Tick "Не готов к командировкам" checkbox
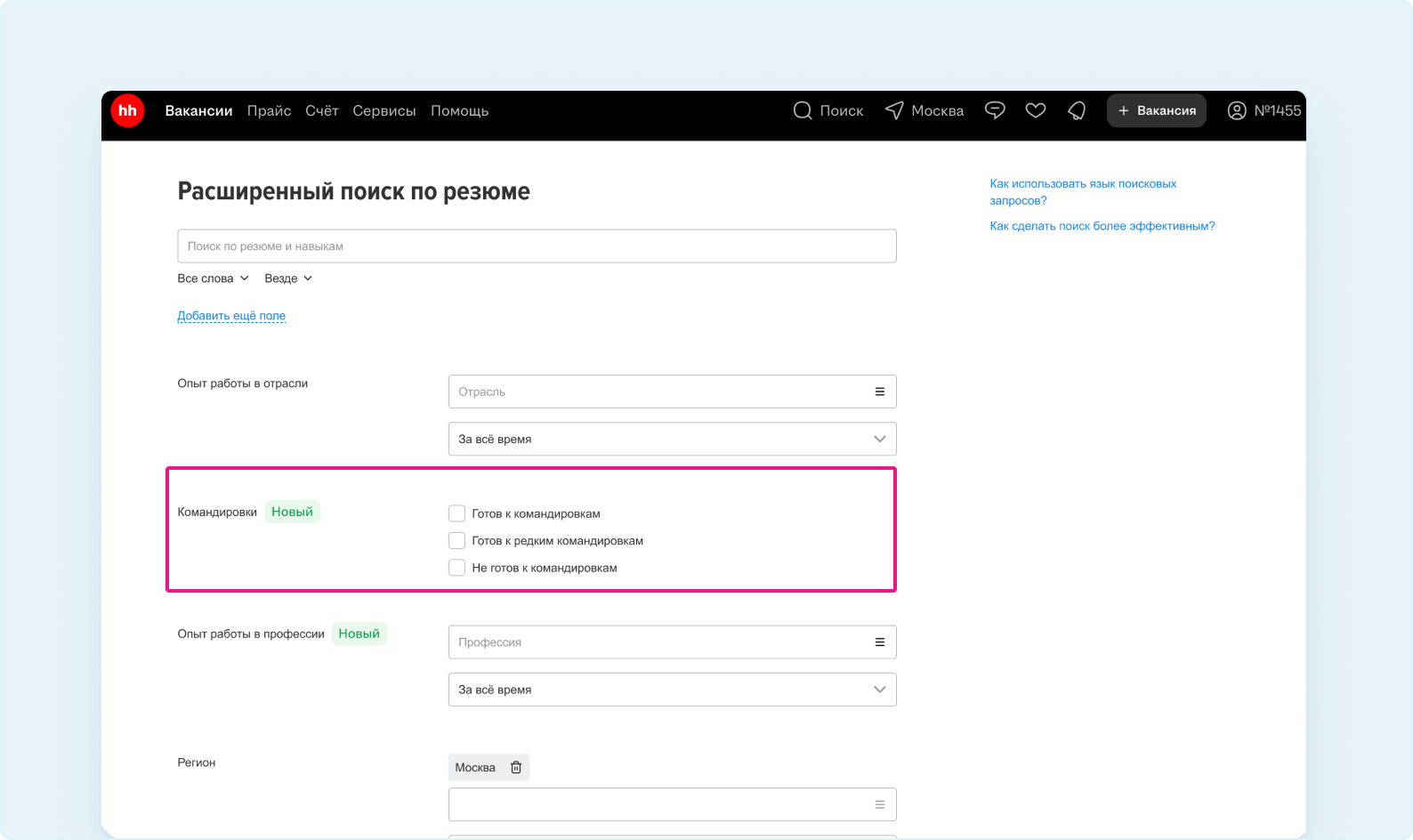Viewport: 1413px width, 840px height. tap(457, 568)
